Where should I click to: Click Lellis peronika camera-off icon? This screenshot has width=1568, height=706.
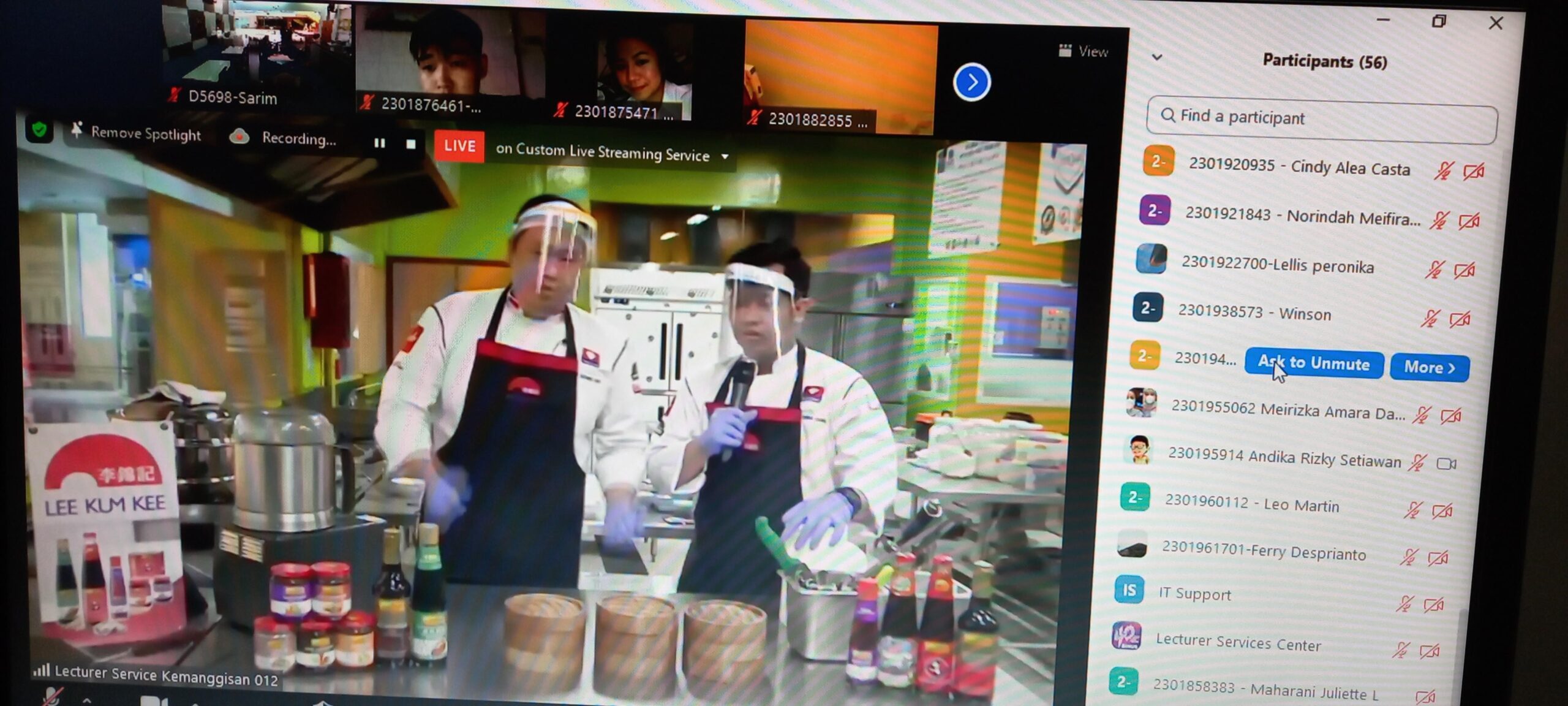point(1464,270)
